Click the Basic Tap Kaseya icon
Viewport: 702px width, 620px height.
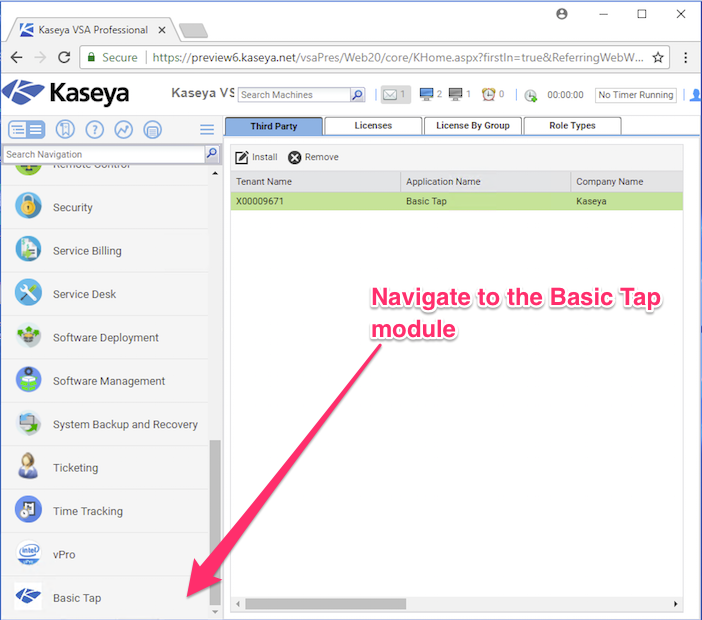point(28,596)
